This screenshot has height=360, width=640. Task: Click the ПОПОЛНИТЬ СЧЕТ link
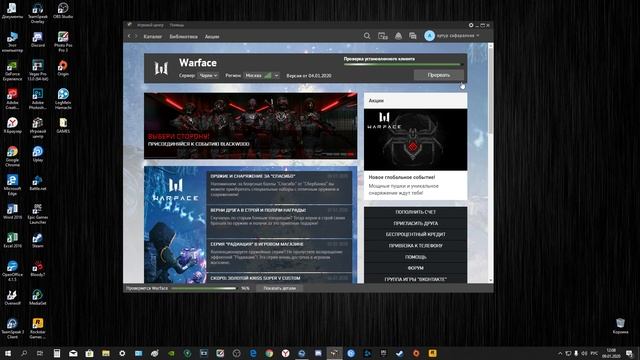[x=416, y=212]
